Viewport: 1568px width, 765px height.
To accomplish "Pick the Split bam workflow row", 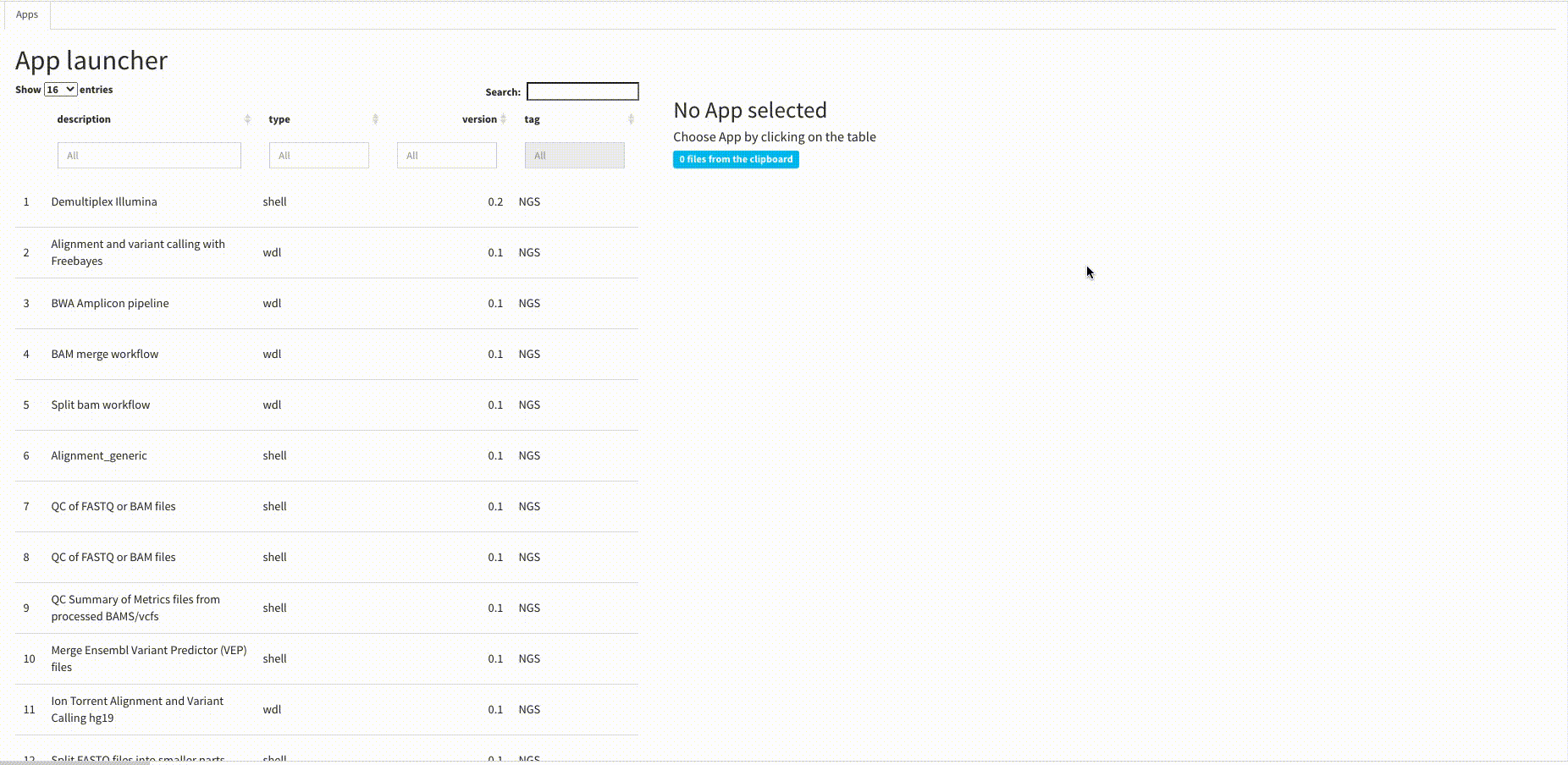I will pos(101,405).
